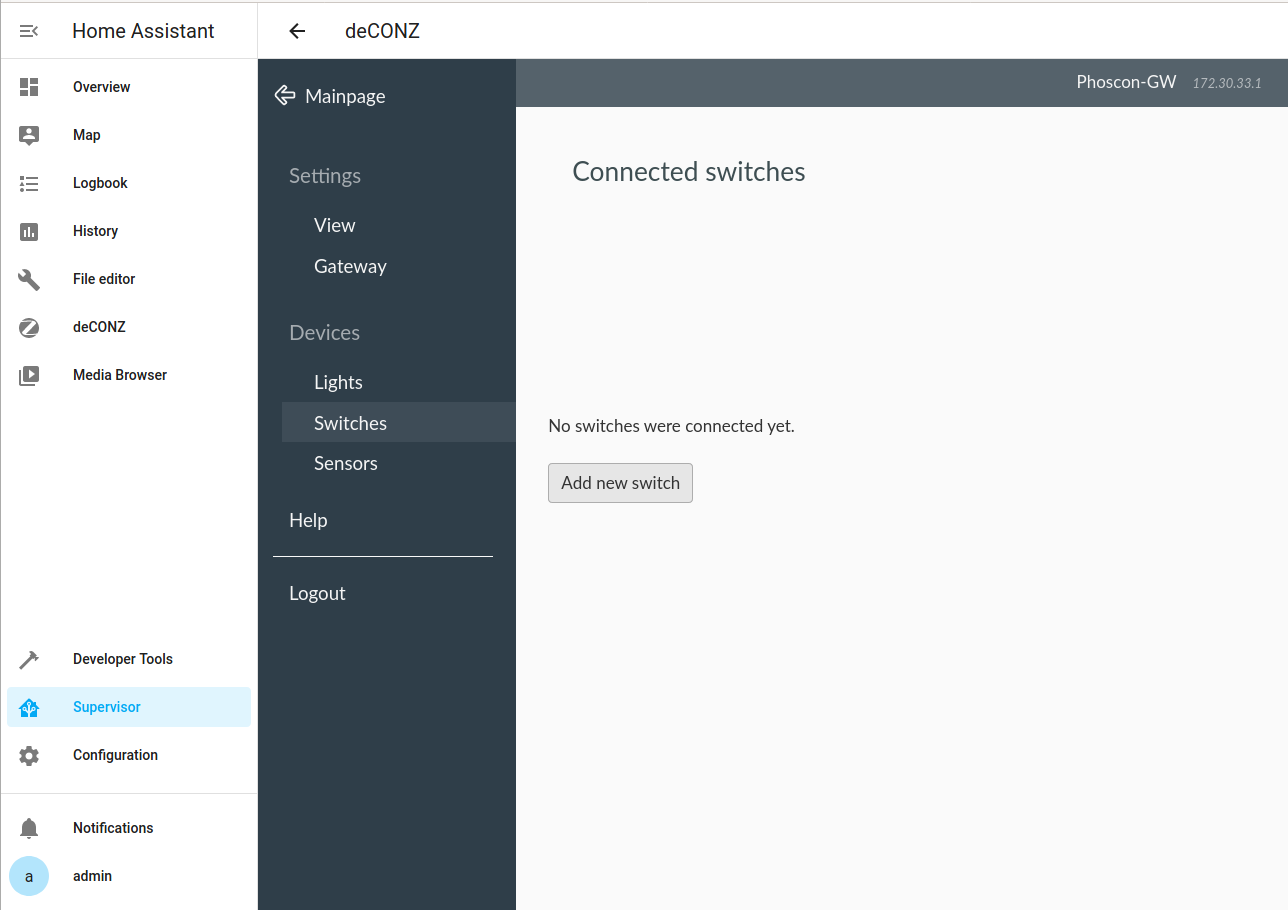Click the File editor wrench icon

[x=29, y=279]
